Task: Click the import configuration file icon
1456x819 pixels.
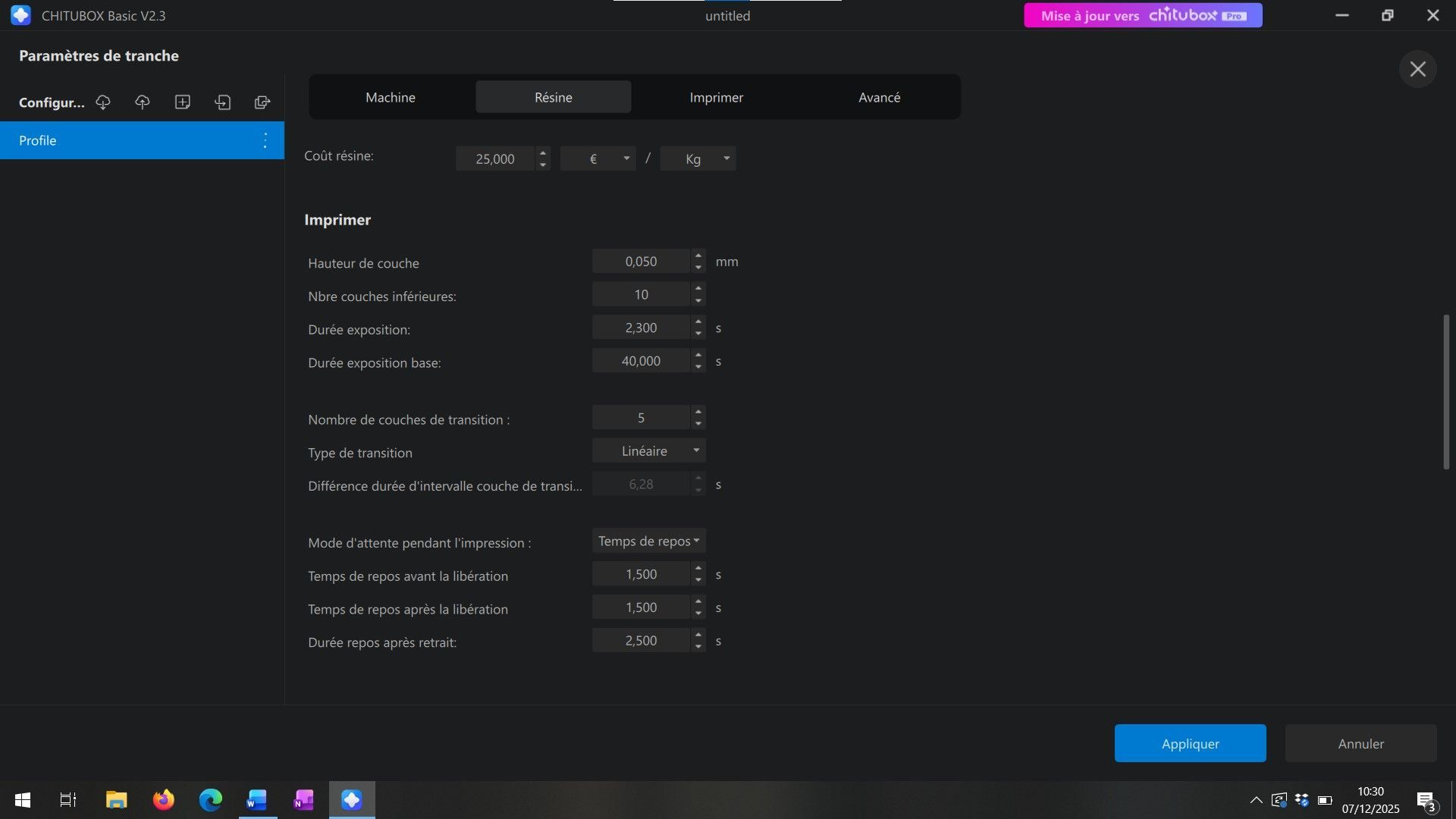Action: [222, 102]
